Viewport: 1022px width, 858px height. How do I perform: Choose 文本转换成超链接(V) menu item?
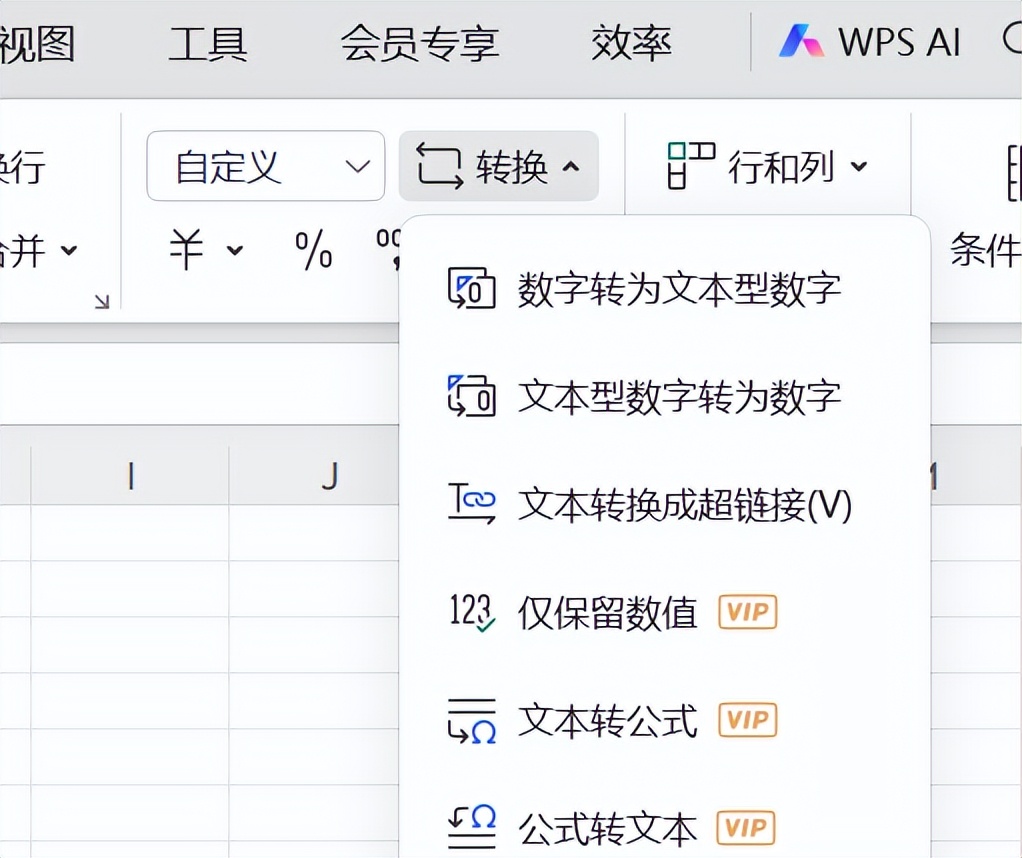coord(664,505)
